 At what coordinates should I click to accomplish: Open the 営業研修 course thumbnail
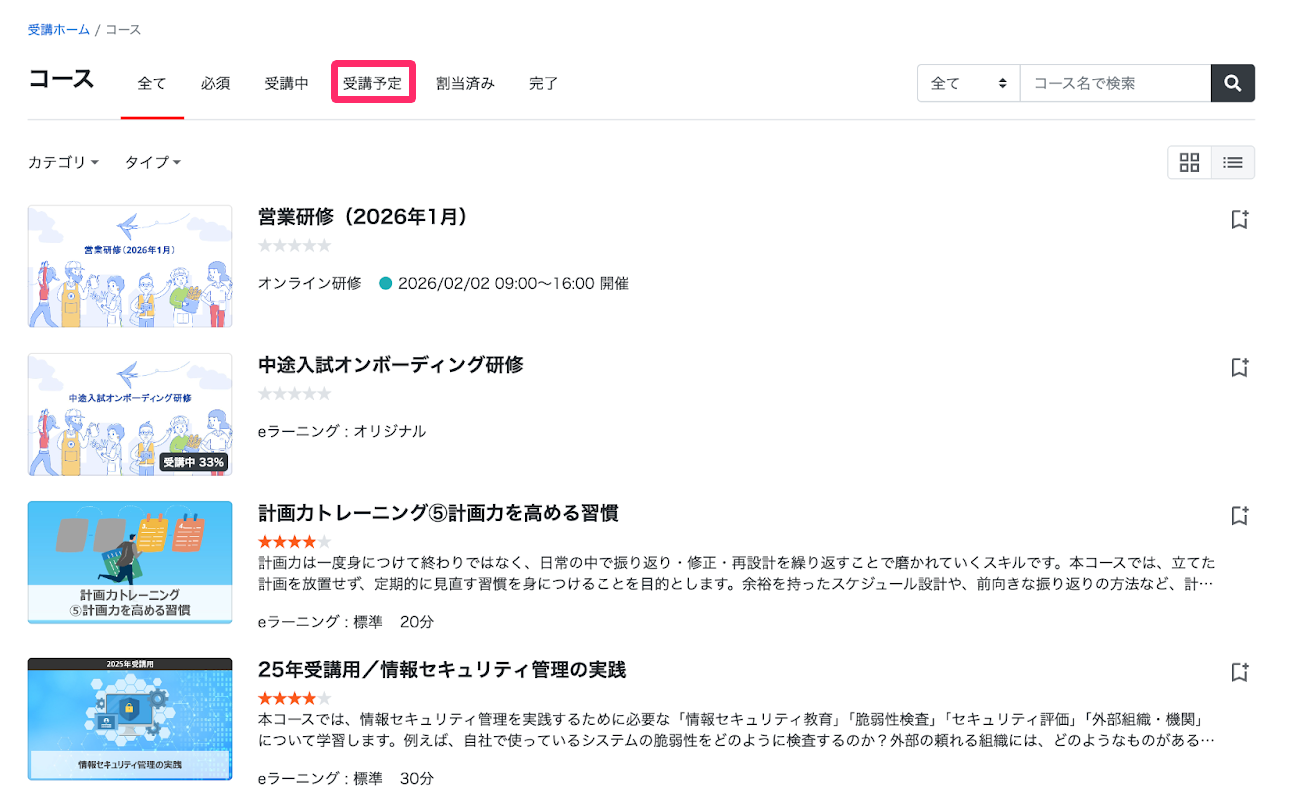pos(130,266)
